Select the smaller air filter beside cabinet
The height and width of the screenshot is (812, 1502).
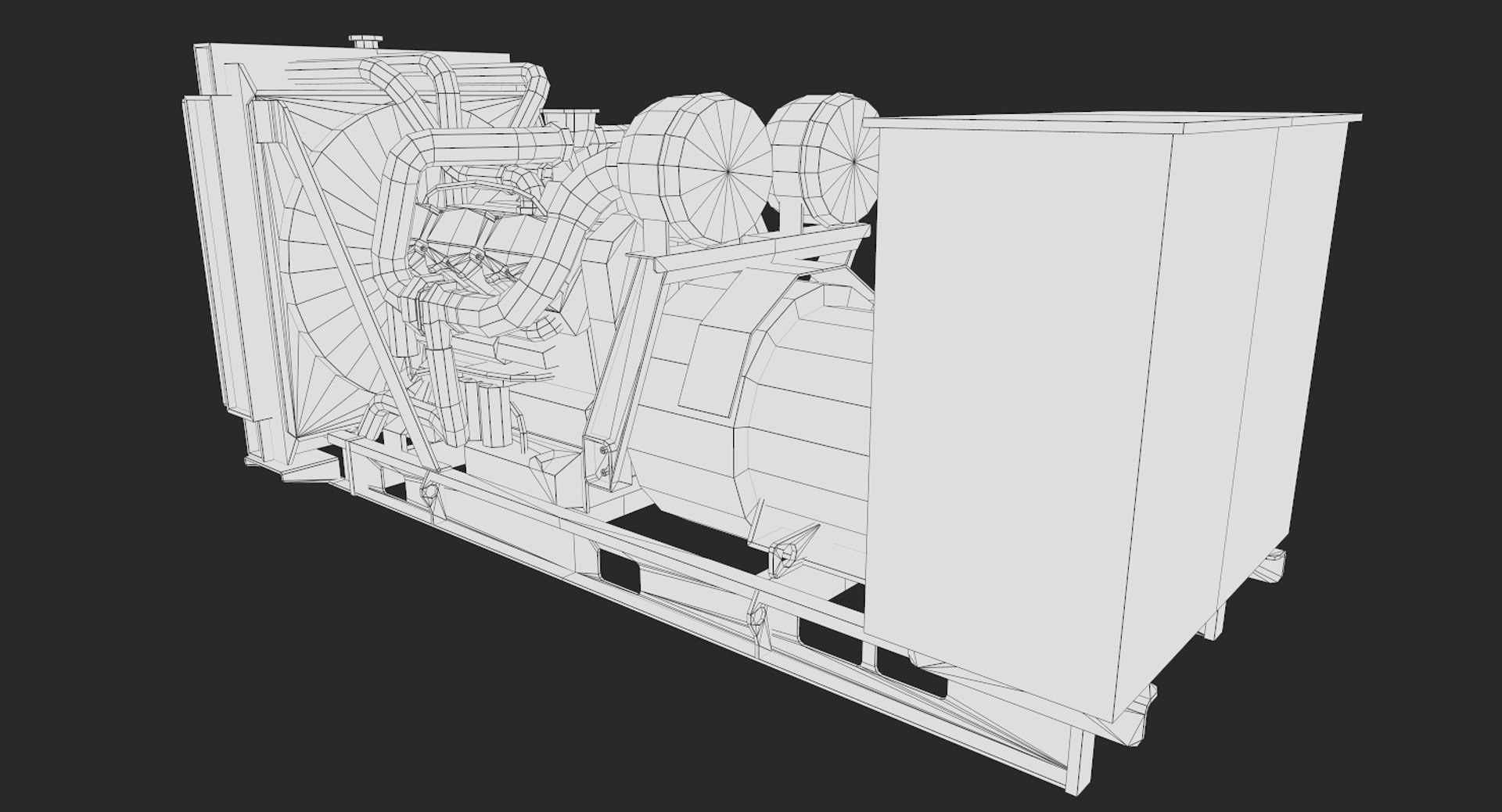824,160
